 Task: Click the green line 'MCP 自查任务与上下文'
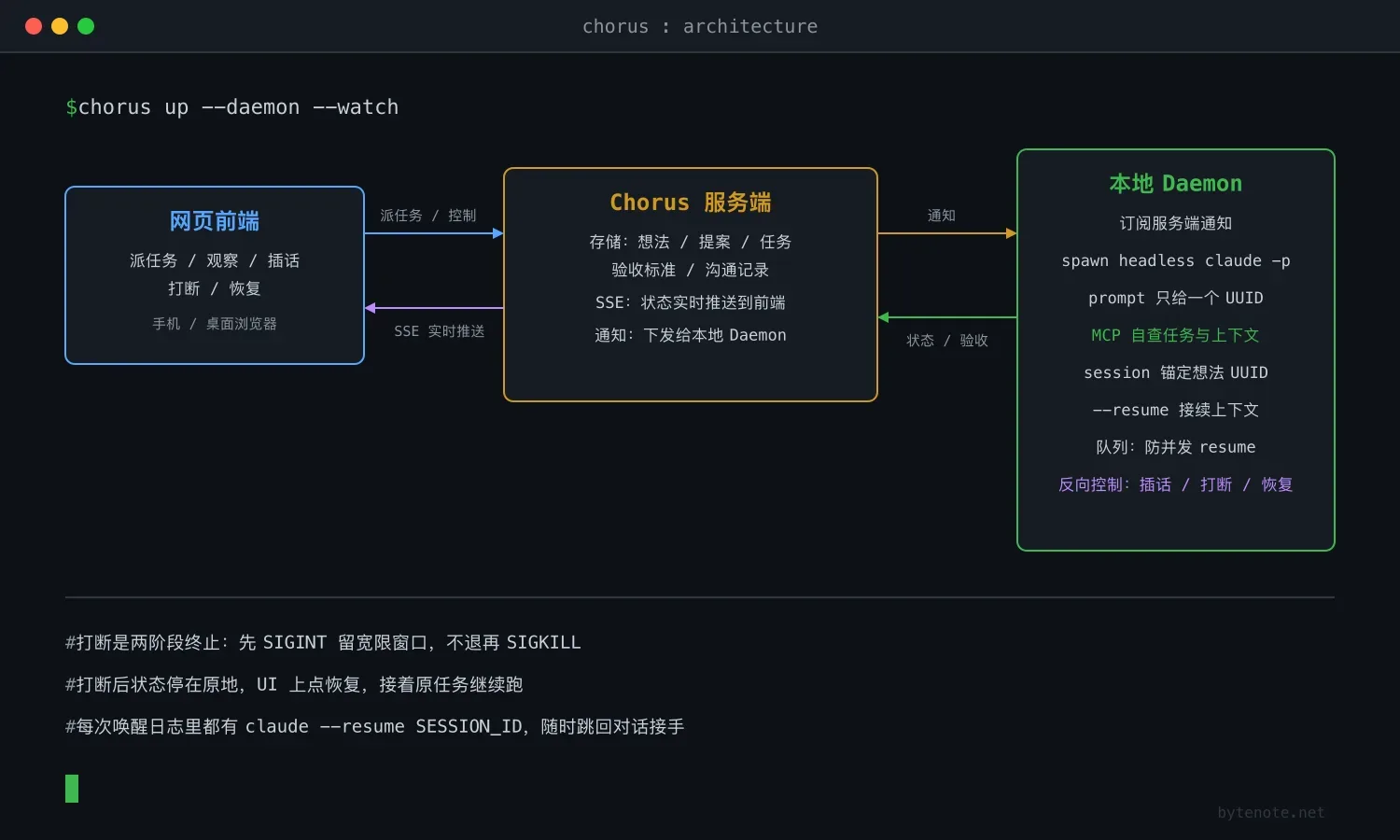tap(1176, 335)
